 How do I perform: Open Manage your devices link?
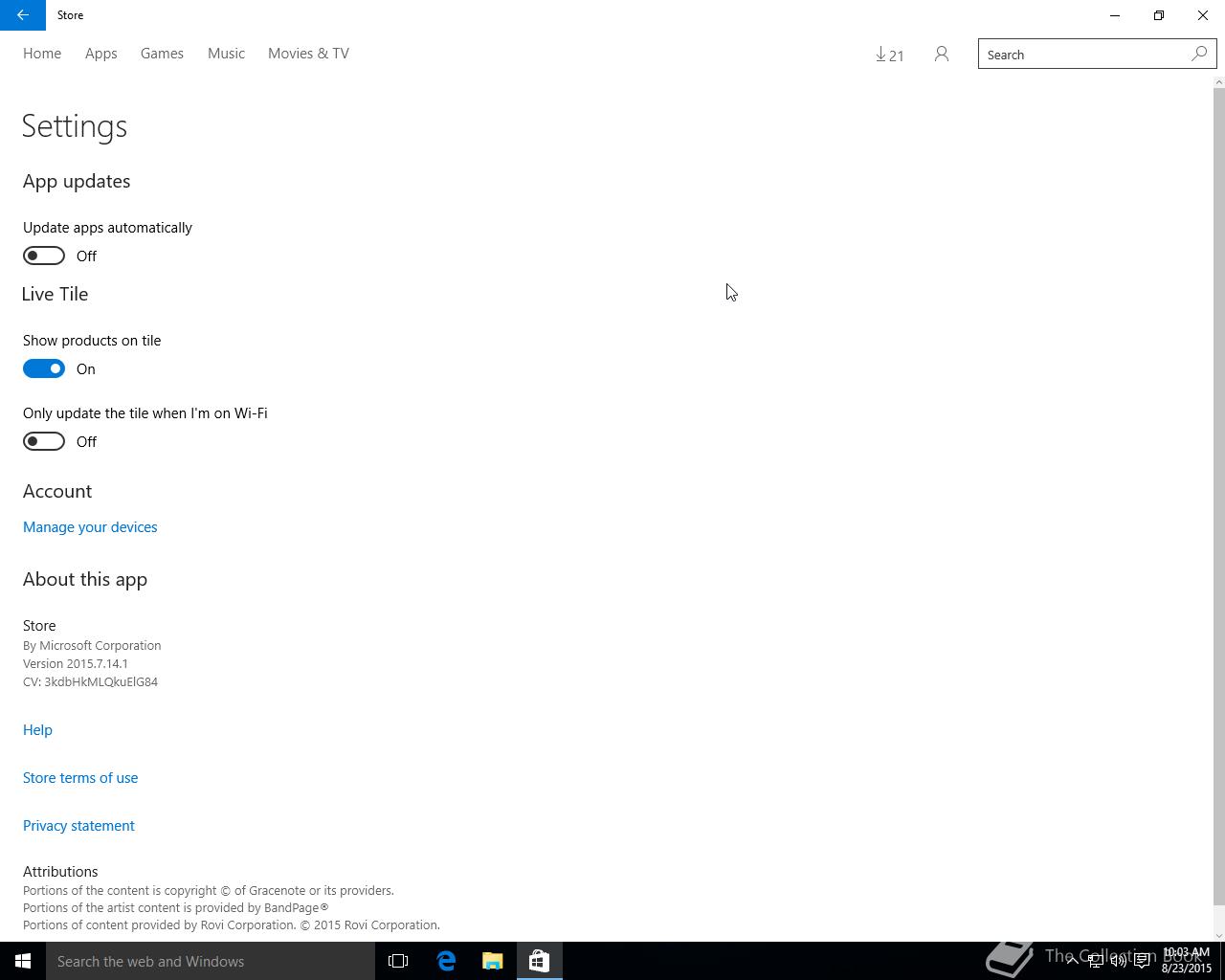(x=90, y=527)
